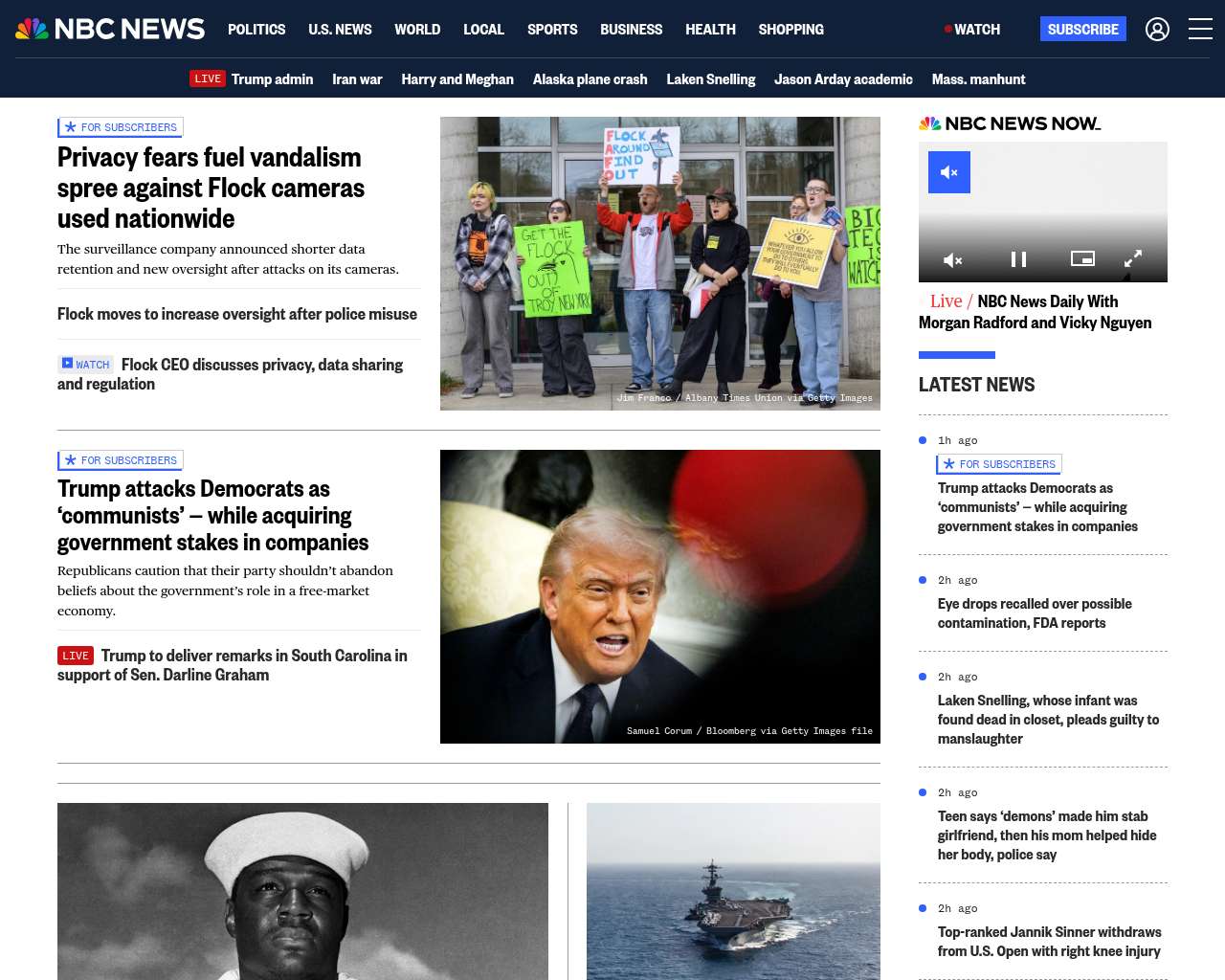Click the Republicans caution summary text

point(225,590)
